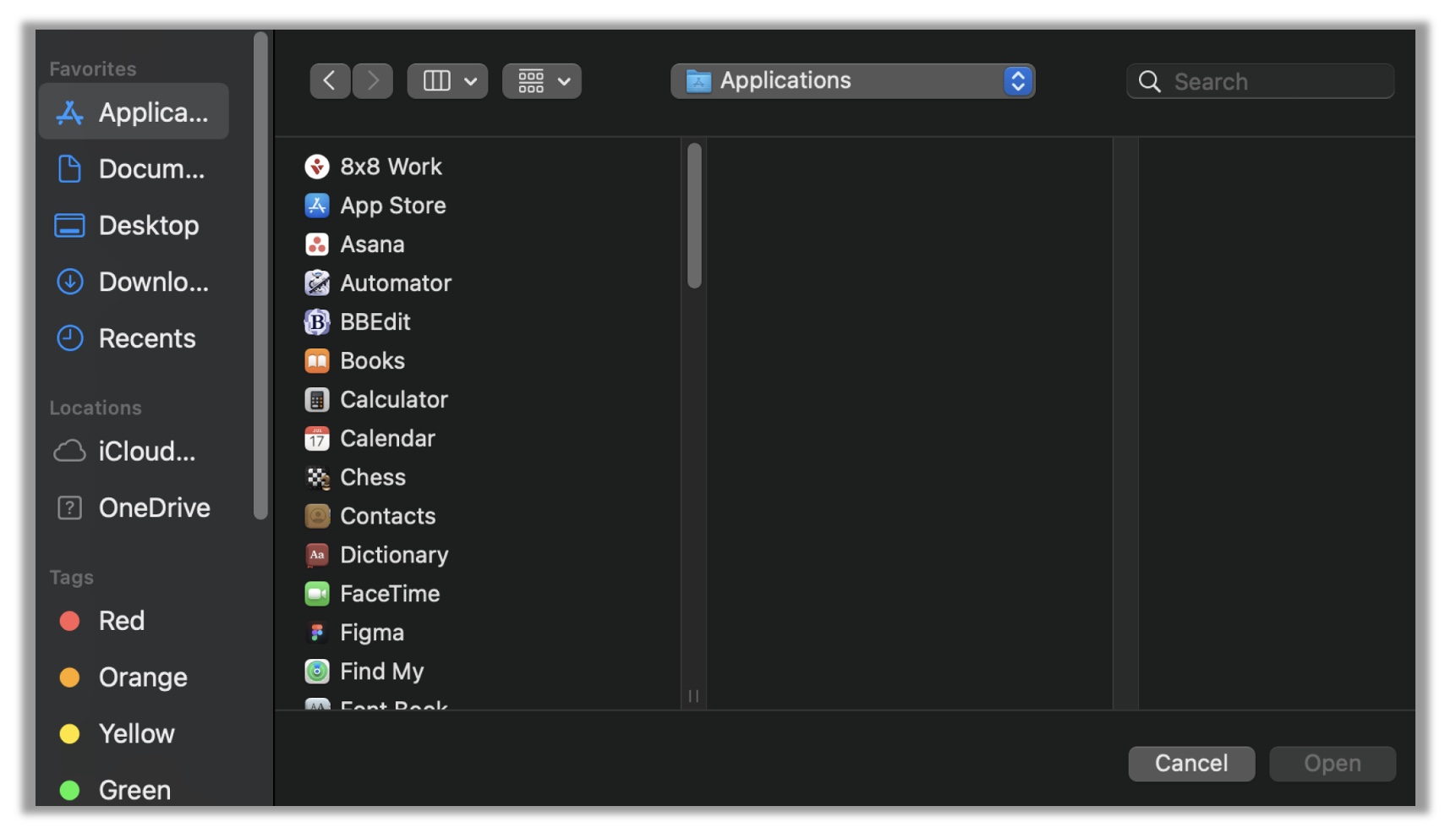Select the Books app icon
The height and width of the screenshot is (839, 1456).
(317, 361)
